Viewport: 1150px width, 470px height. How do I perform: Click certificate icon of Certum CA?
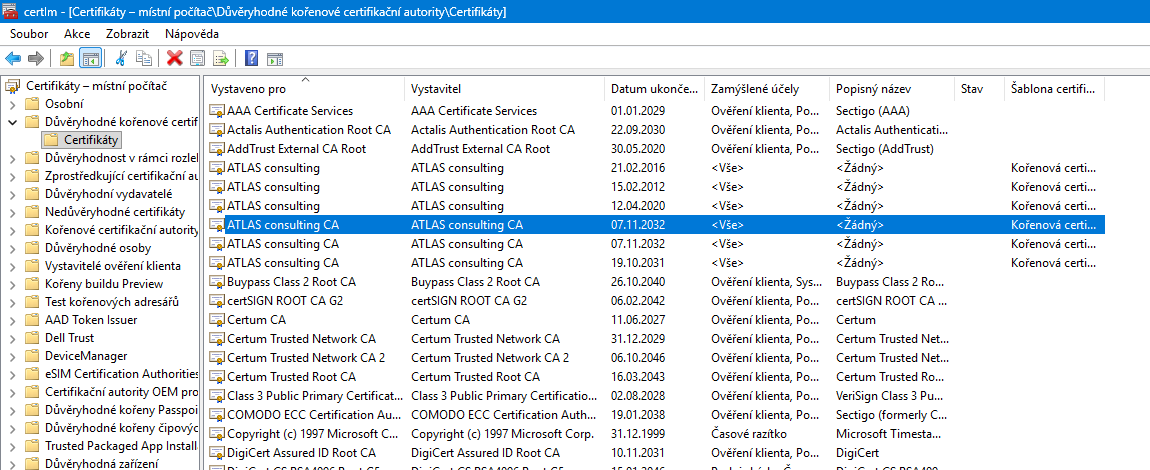216,320
